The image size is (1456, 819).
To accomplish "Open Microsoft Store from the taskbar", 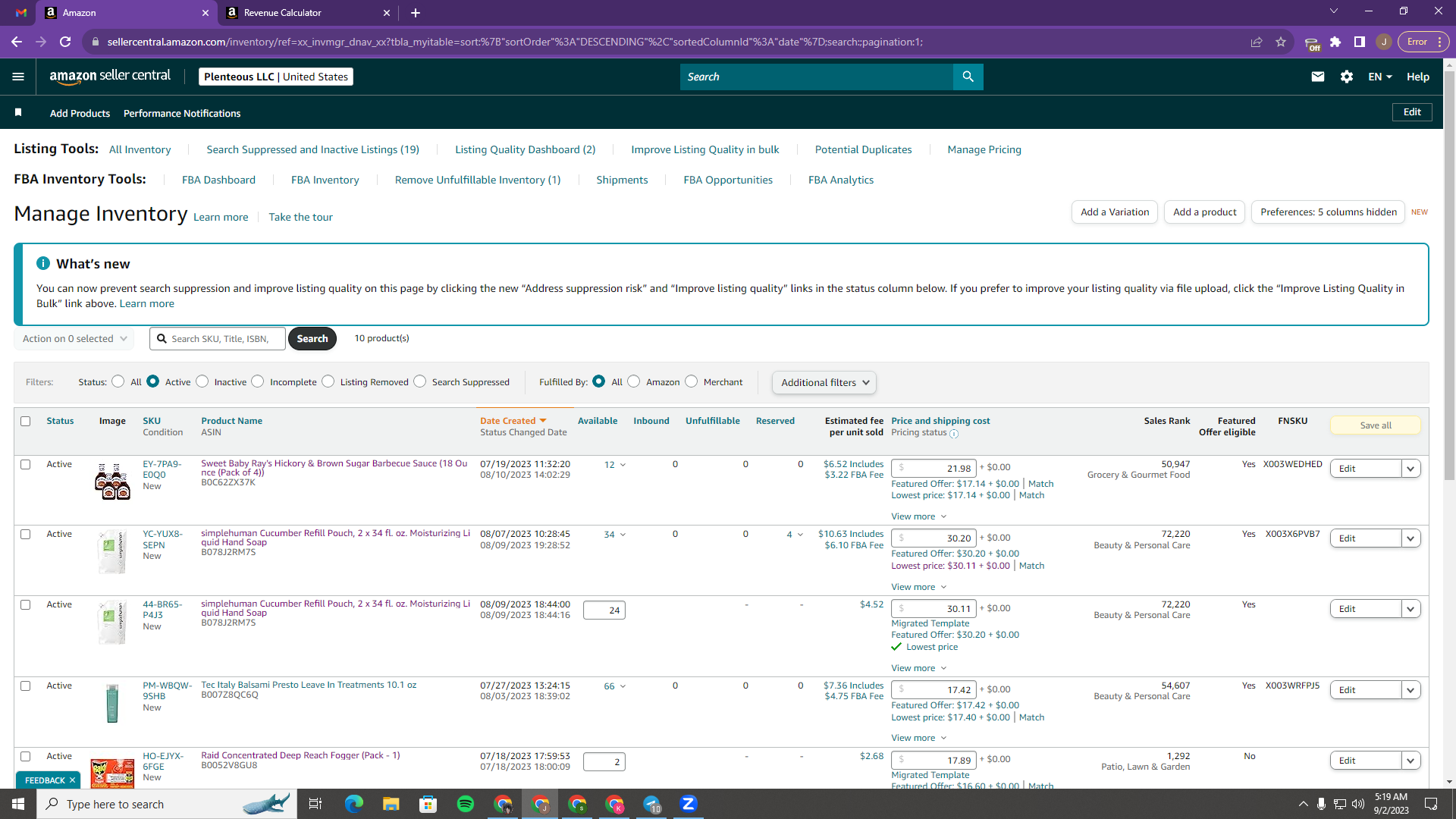I will [428, 804].
